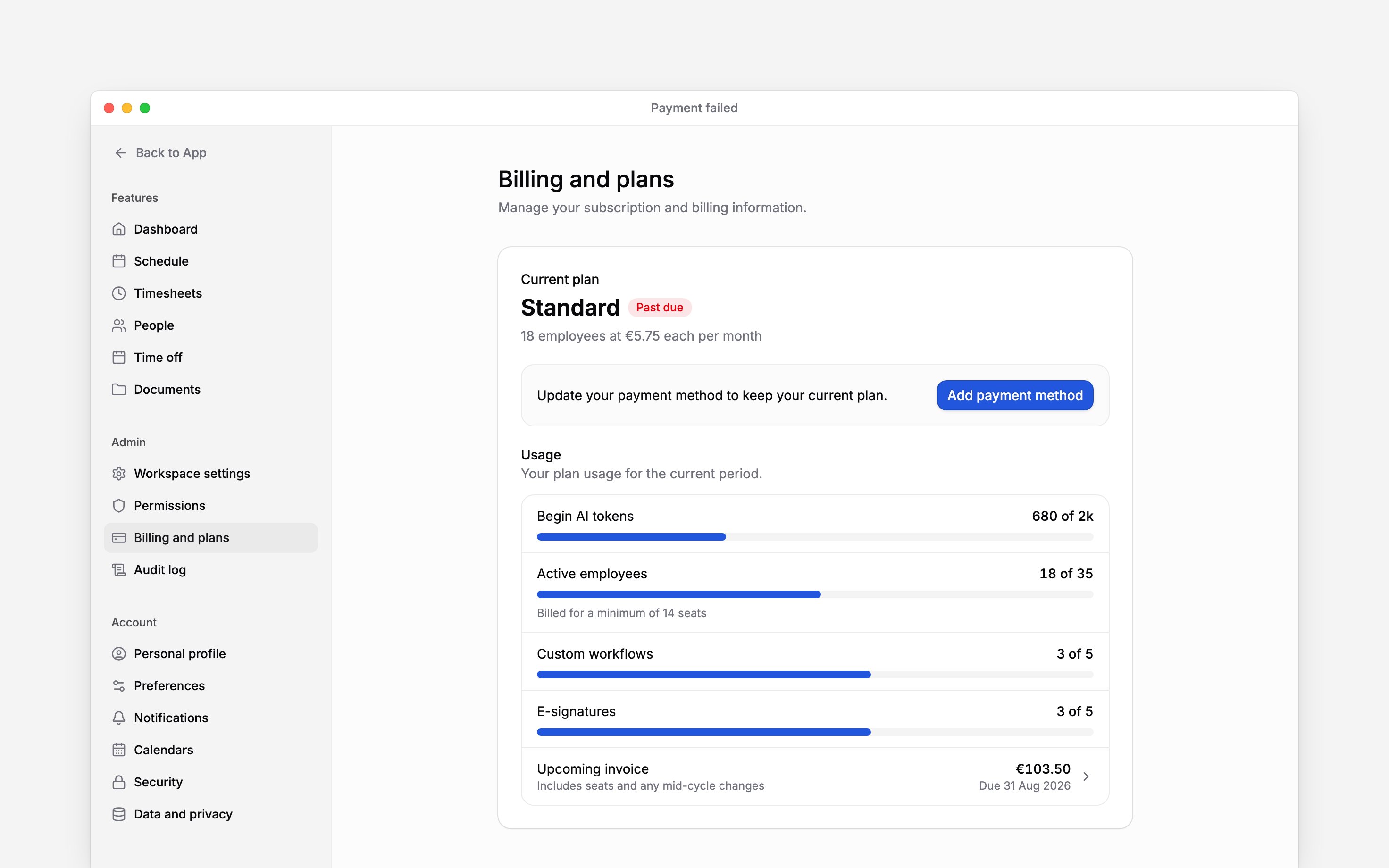
Task: Click the Workspace settings gear icon
Action: (x=119, y=474)
